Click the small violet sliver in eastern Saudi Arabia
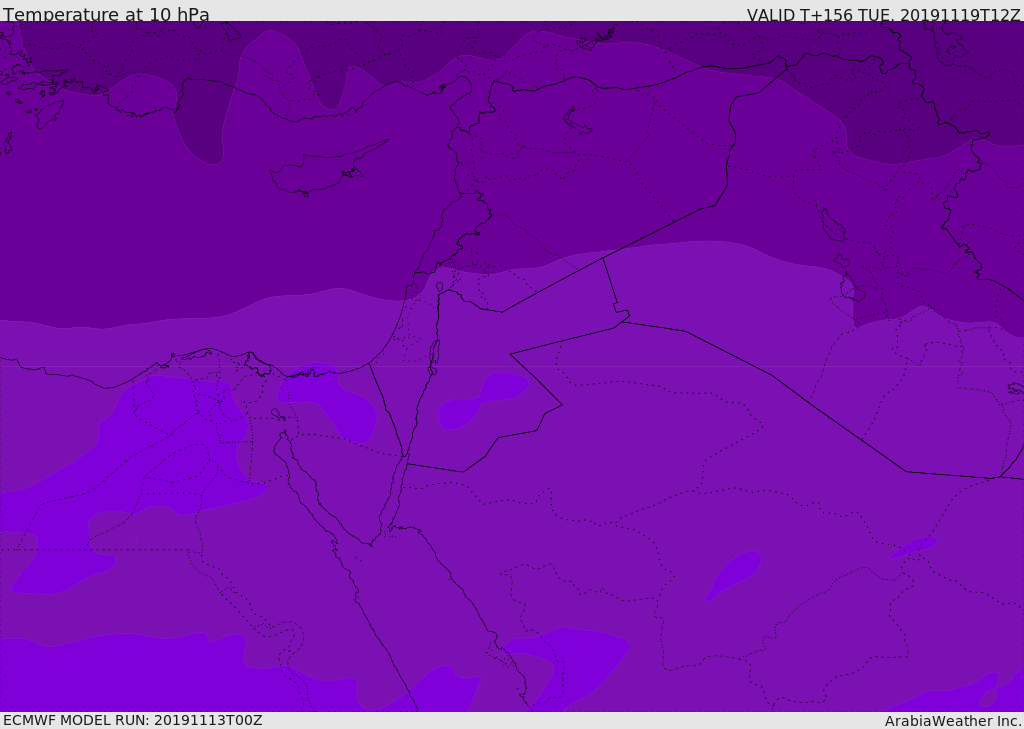This screenshot has height=729, width=1024. point(914,547)
